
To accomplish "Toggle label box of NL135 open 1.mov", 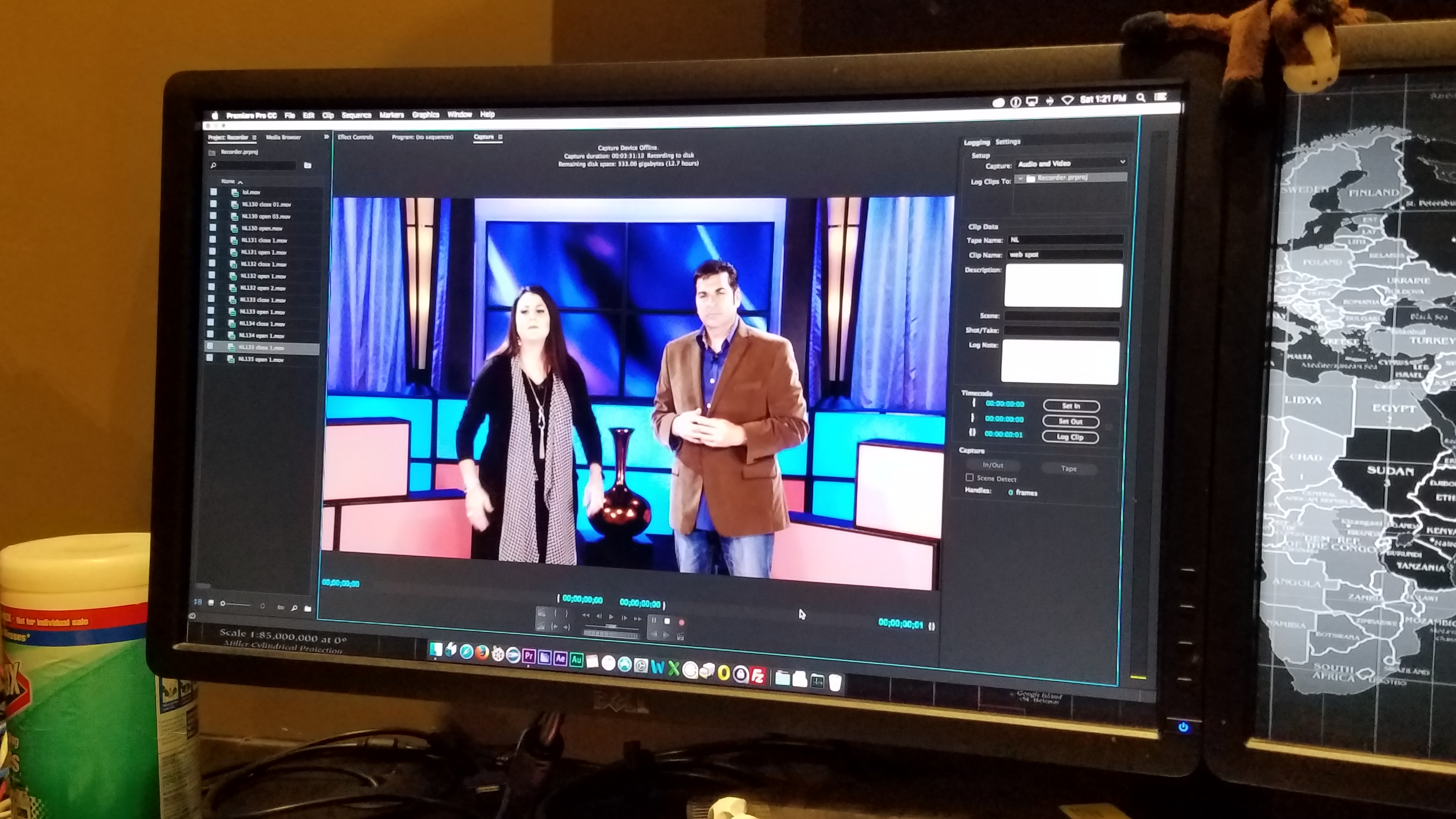I will [x=210, y=358].
